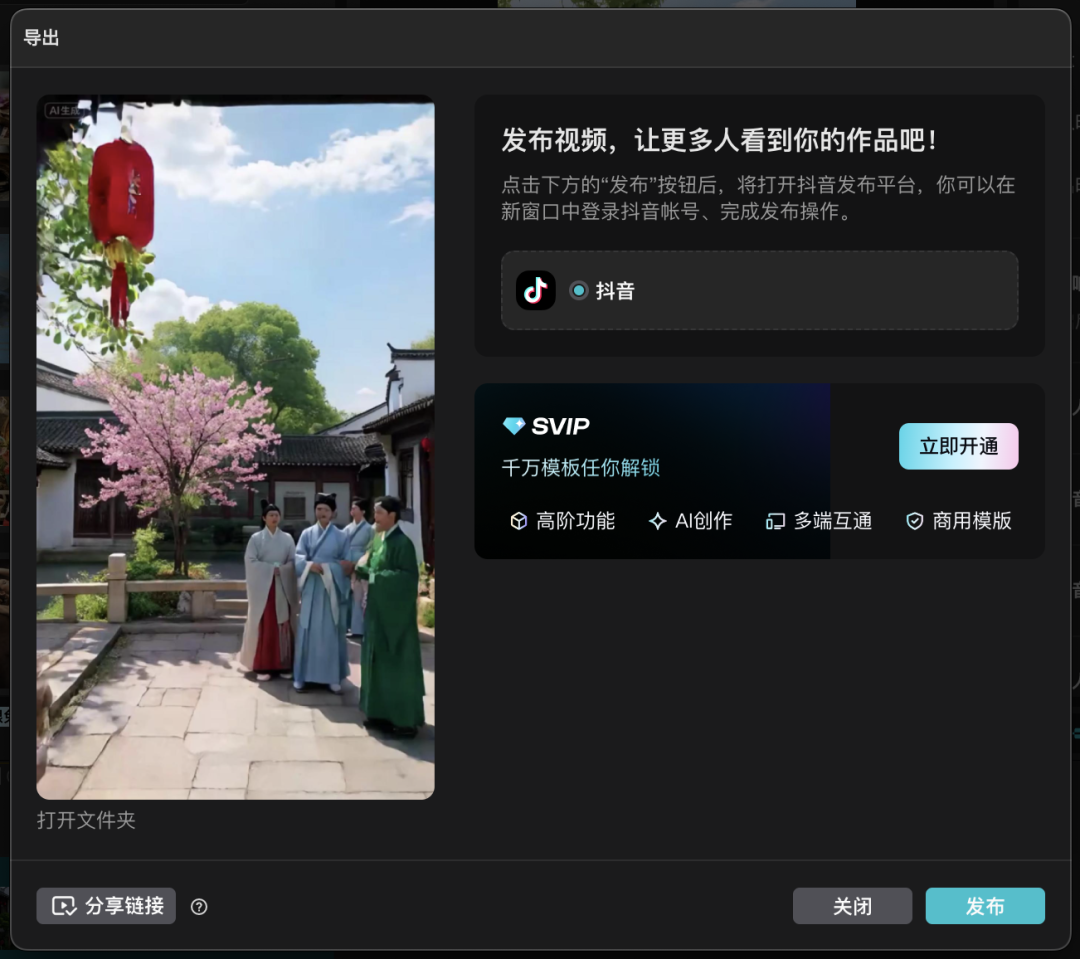Click the 商用模版 shield icon
This screenshot has width=1080, height=959.
tap(914, 520)
